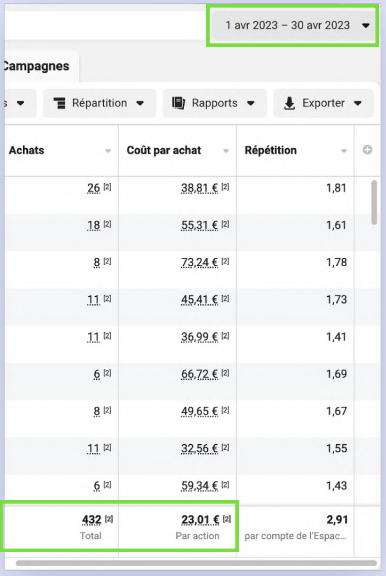Click the Répartition breakdown icon
The image size is (386, 576).
pos(59,103)
